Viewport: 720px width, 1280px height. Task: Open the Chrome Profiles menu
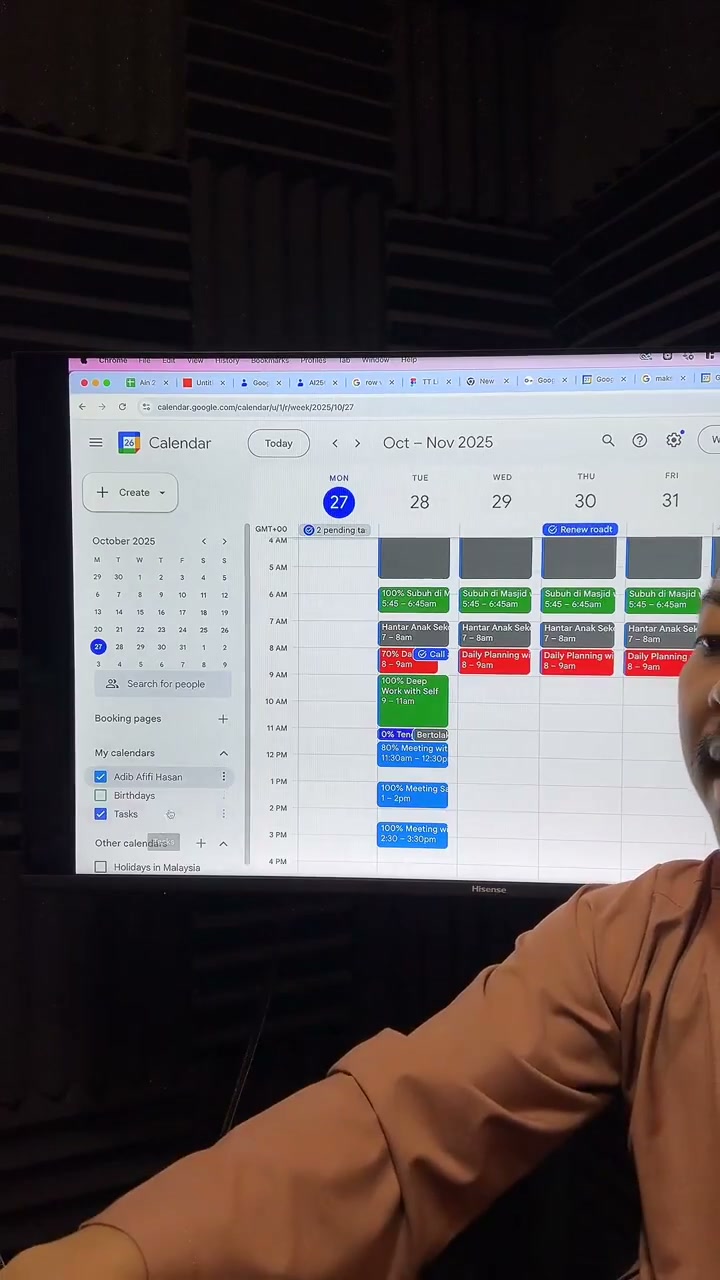pyautogui.click(x=313, y=360)
